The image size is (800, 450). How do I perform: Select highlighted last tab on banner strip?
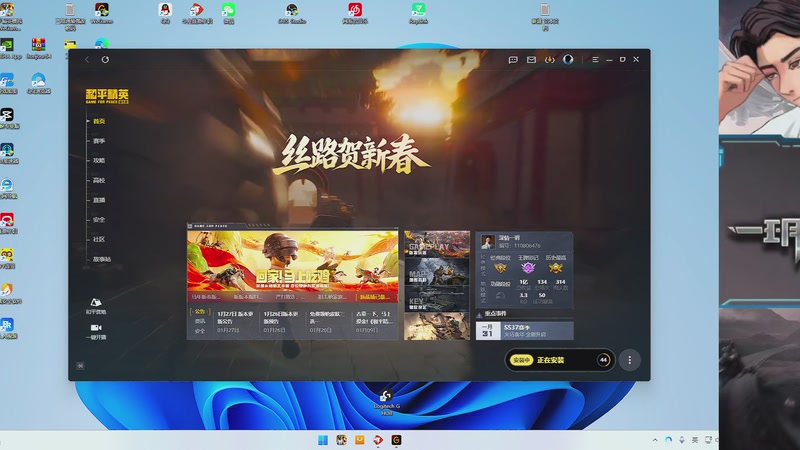click(x=375, y=297)
